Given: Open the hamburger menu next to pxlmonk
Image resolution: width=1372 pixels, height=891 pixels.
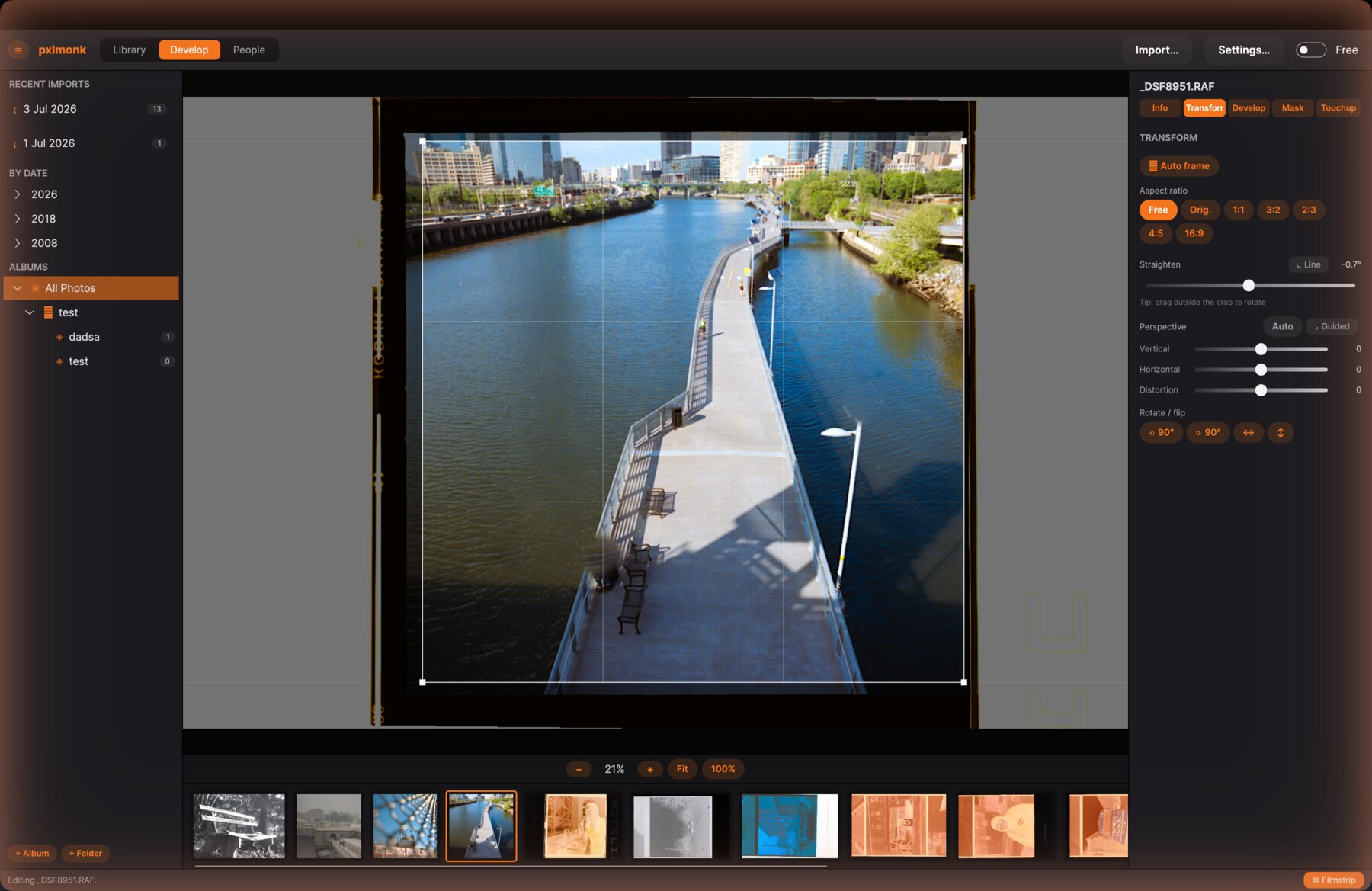Looking at the screenshot, I should pos(18,50).
